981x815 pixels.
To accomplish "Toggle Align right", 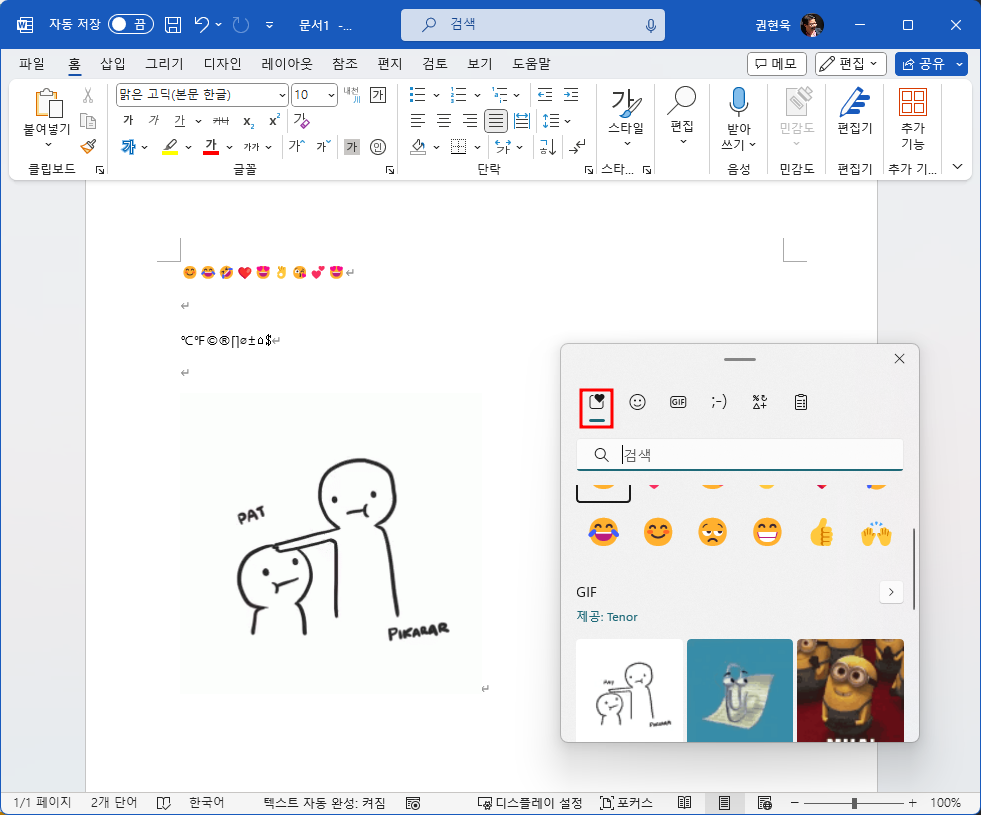I will [x=470, y=121].
